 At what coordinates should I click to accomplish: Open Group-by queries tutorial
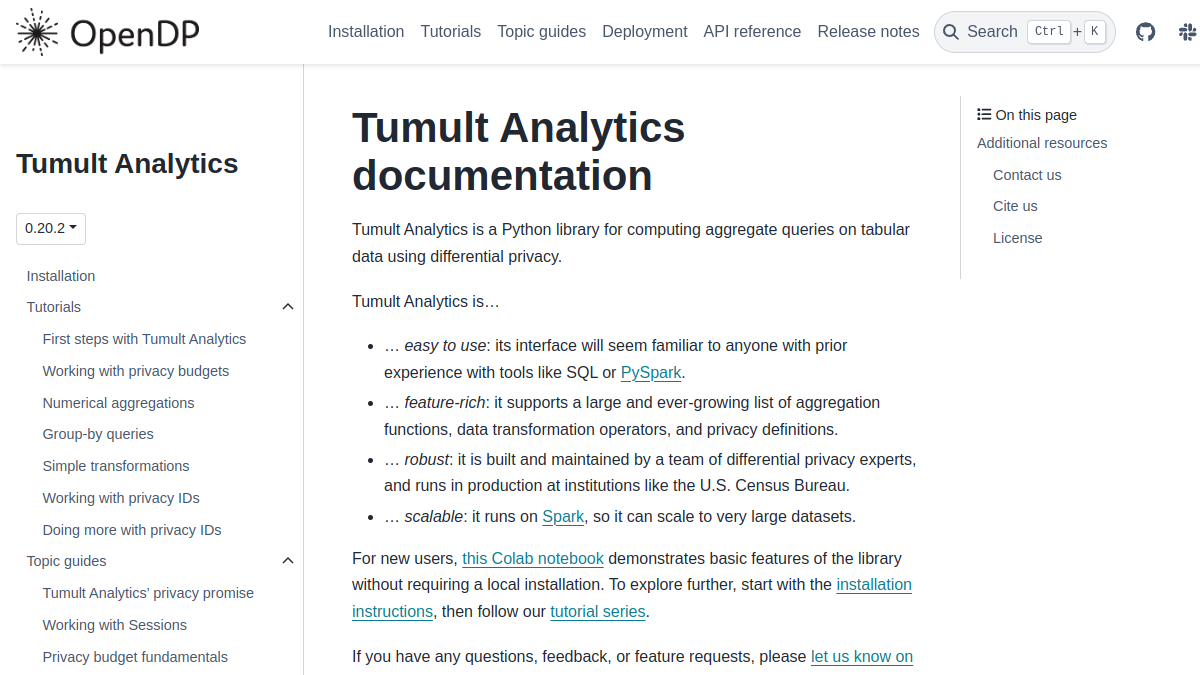coord(98,434)
